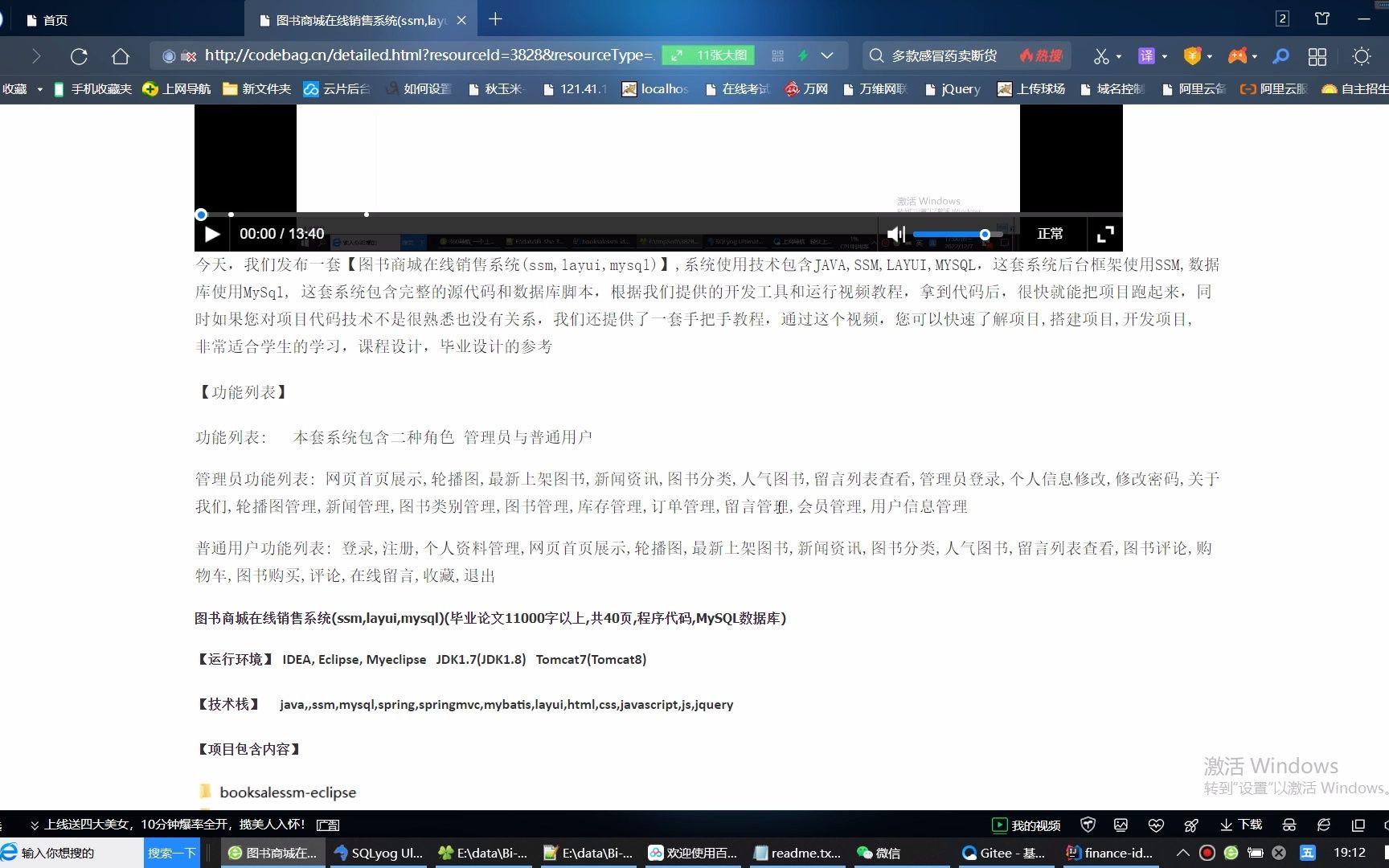
Task: Click the picture icon in status bar
Action: click(1121, 825)
